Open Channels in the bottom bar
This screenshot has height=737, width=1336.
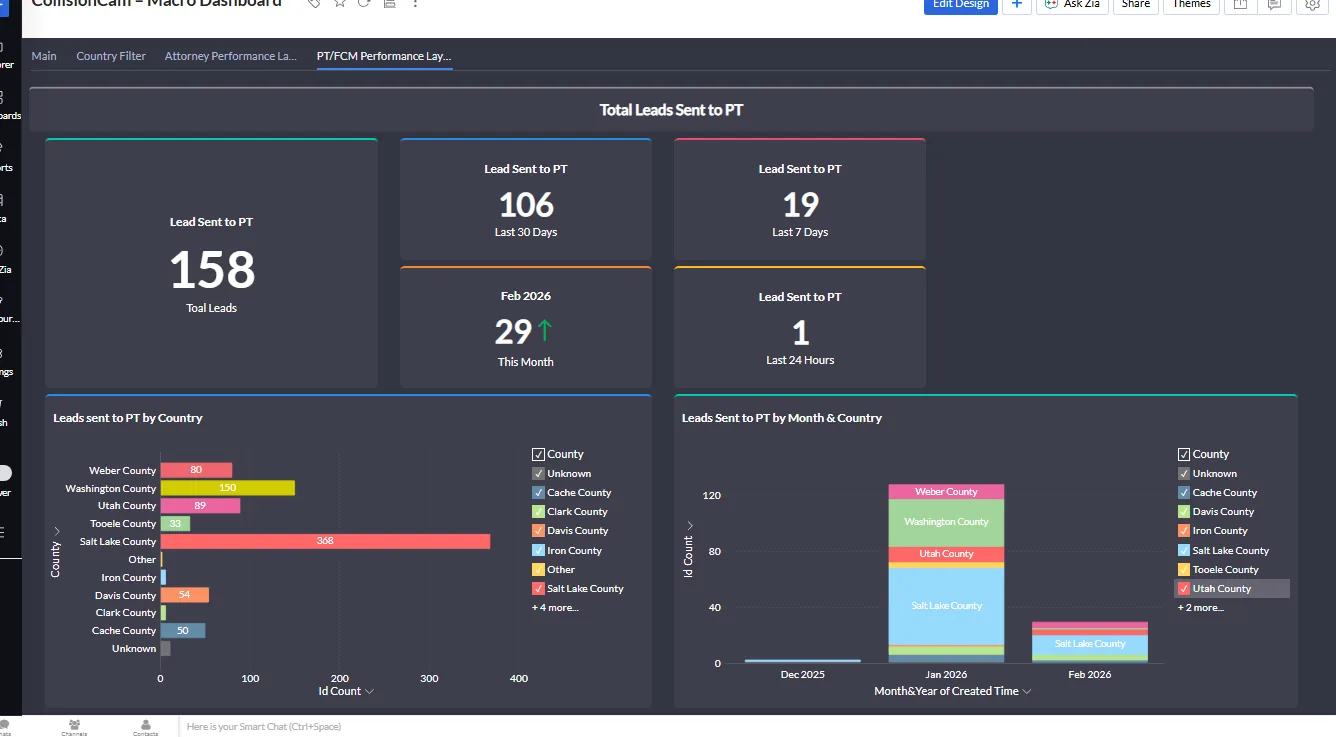click(73, 727)
